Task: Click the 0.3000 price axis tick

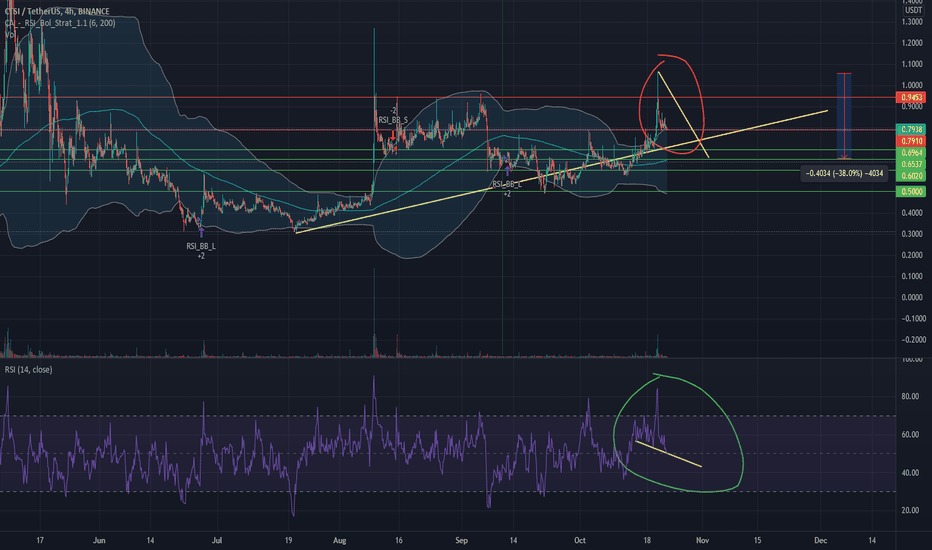Action: click(912, 234)
